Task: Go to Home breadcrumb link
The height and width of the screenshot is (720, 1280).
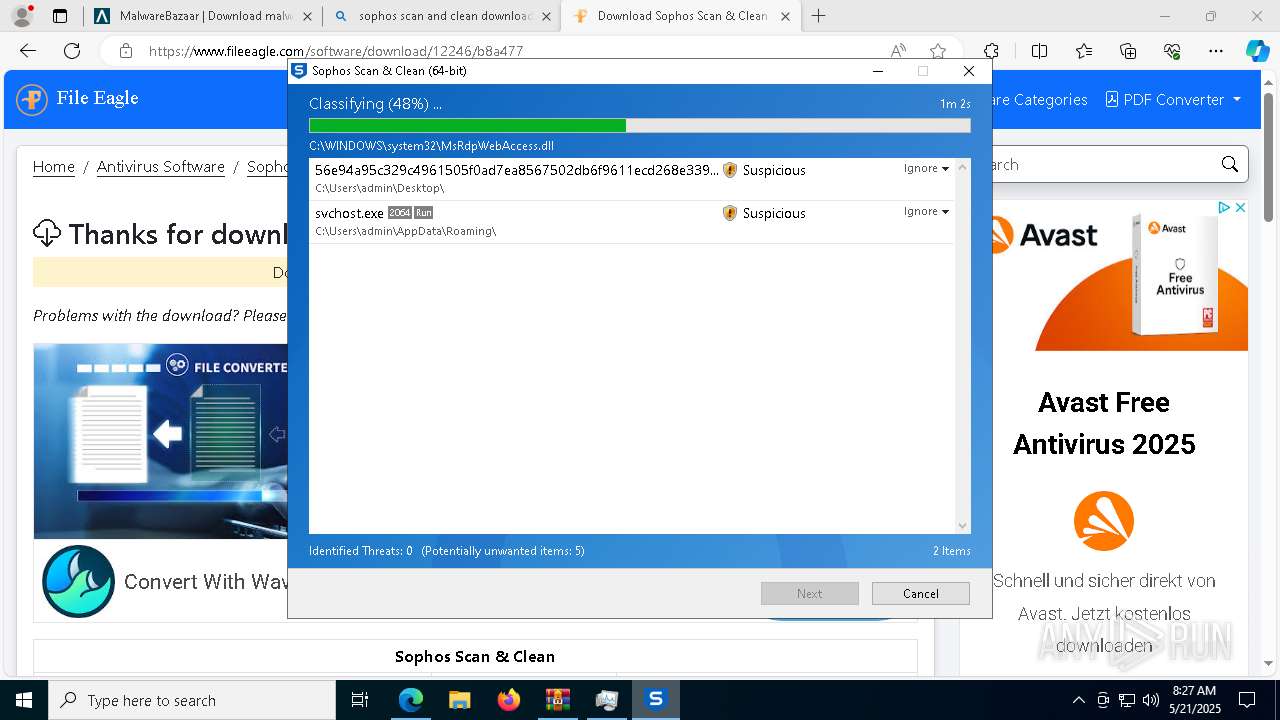Action: click(x=54, y=167)
